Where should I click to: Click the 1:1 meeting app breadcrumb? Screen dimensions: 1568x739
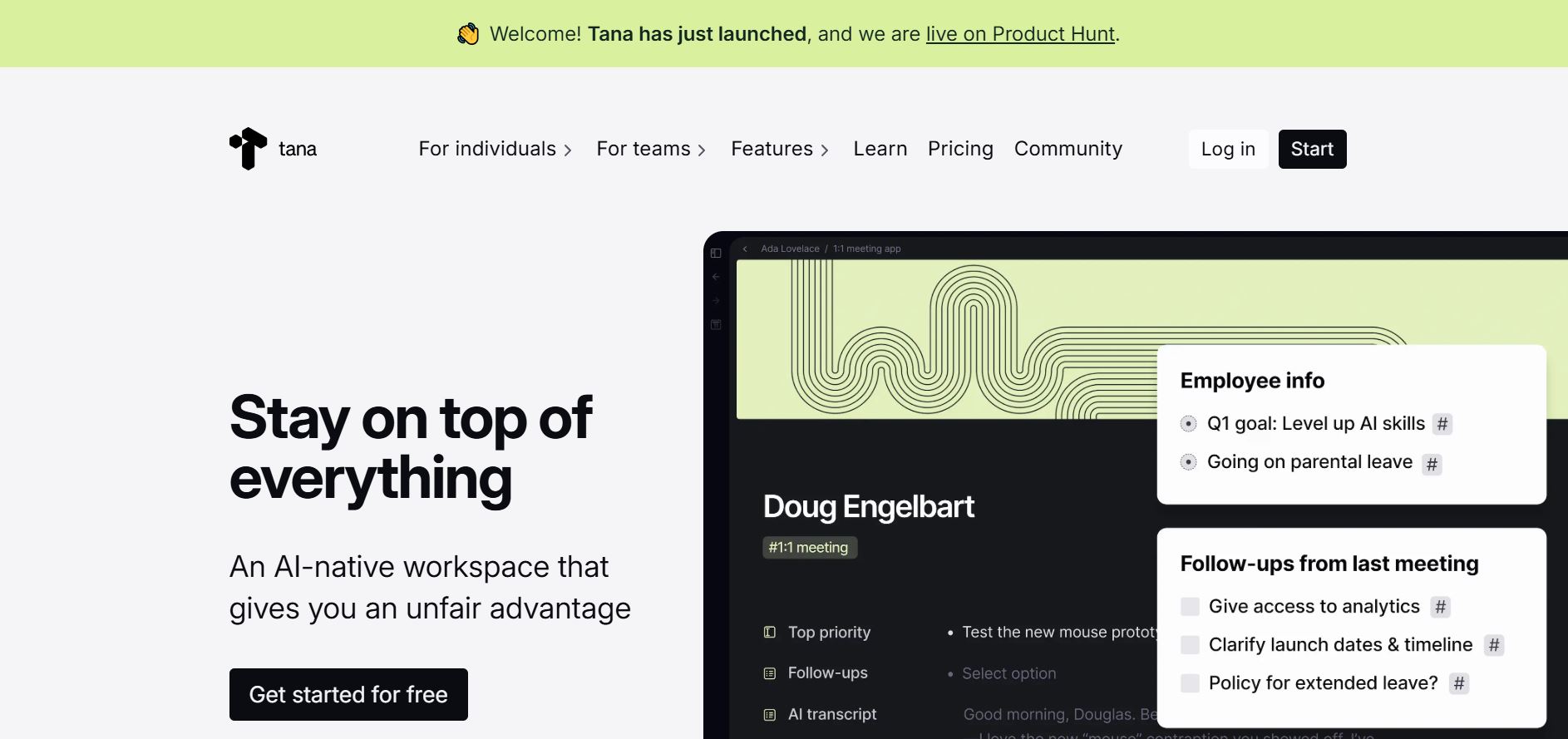click(866, 249)
